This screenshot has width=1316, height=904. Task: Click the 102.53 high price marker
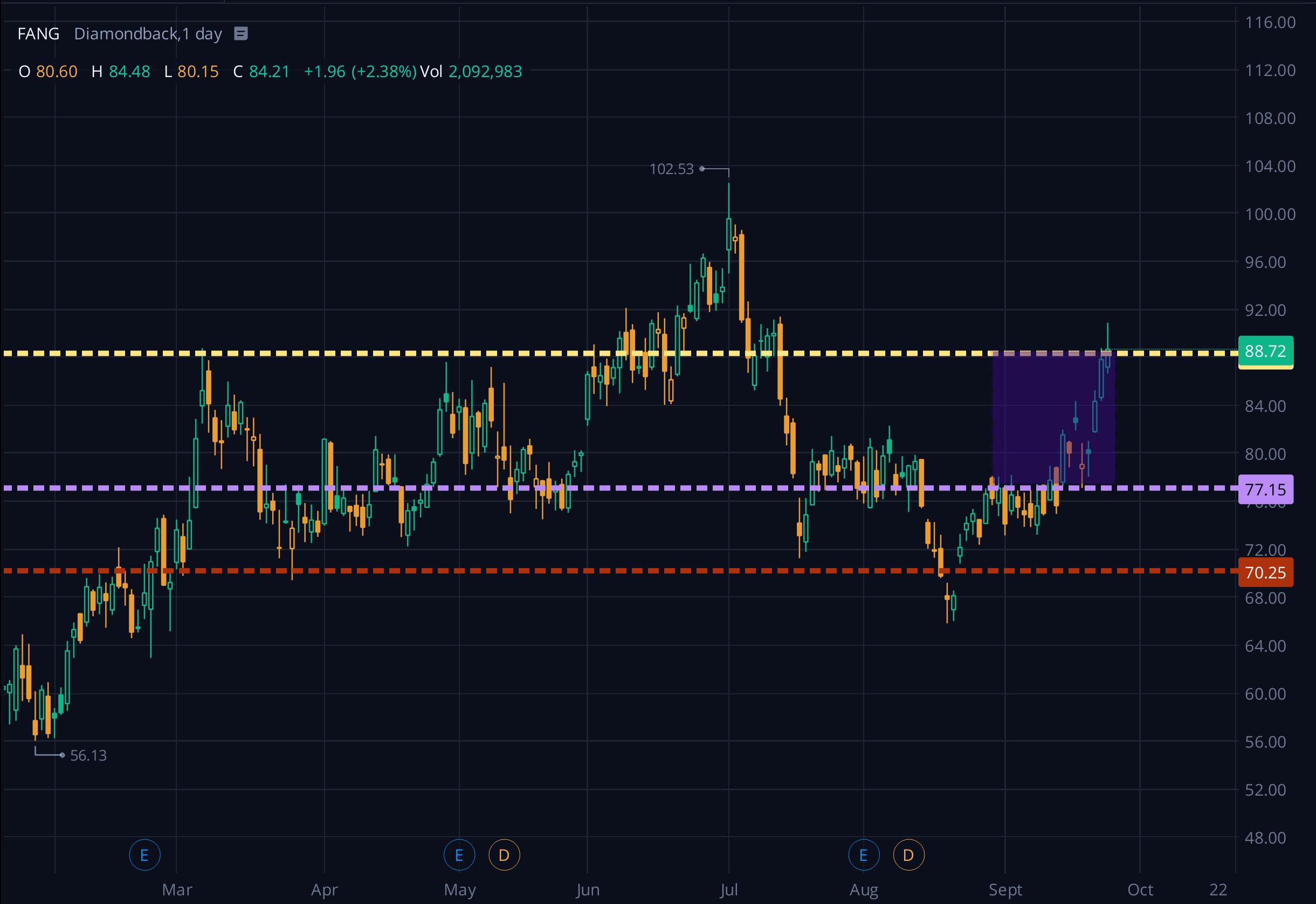click(671, 169)
